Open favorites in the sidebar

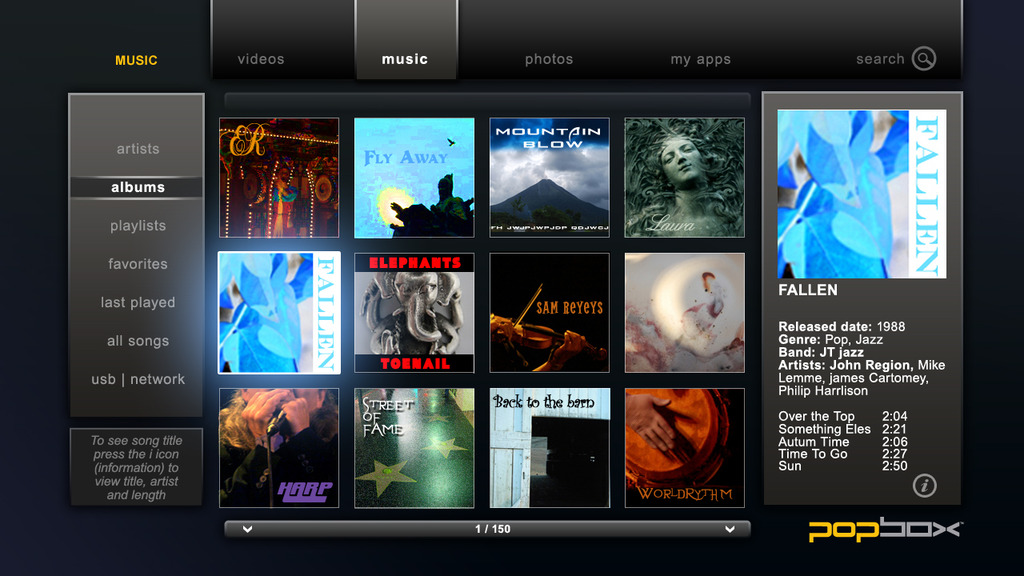[x=138, y=264]
